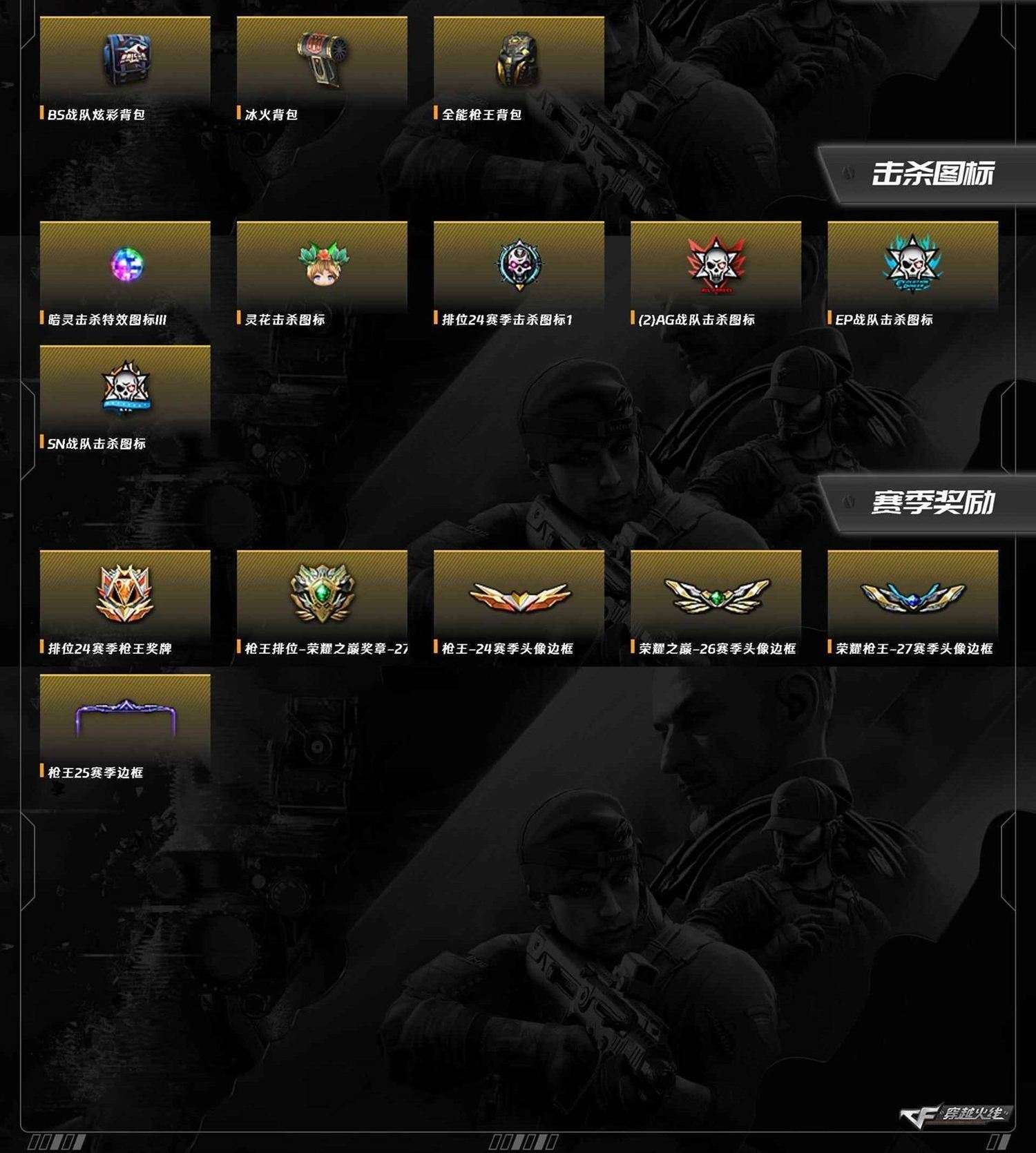Select the (2)AG战队击杀图标 red skull

(716, 264)
